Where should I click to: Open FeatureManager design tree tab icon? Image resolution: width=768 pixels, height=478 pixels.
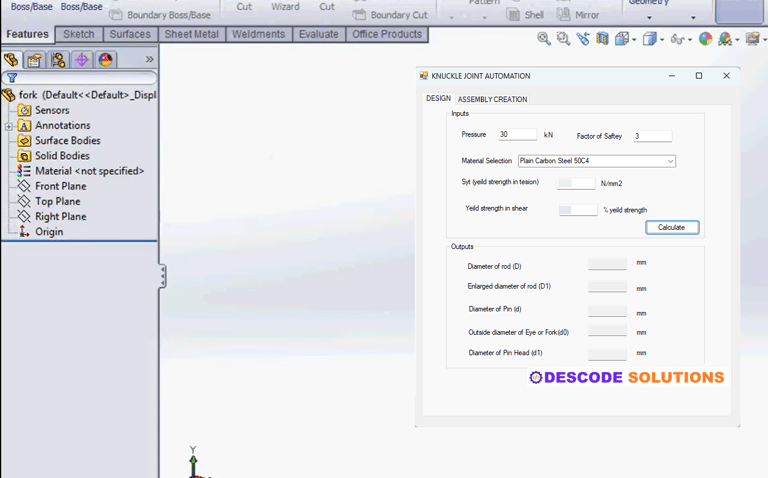pyautogui.click(x=11, y=60)
